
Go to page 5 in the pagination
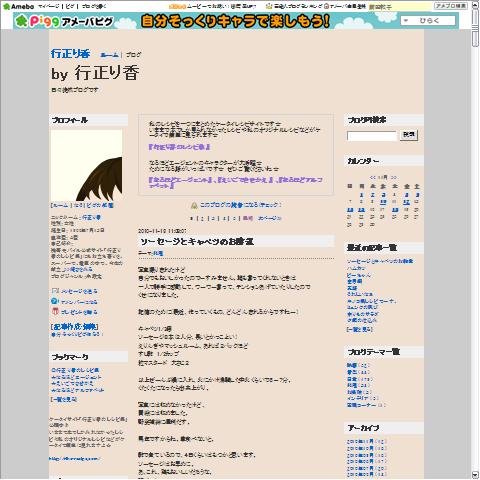click(x=234, y=218)
